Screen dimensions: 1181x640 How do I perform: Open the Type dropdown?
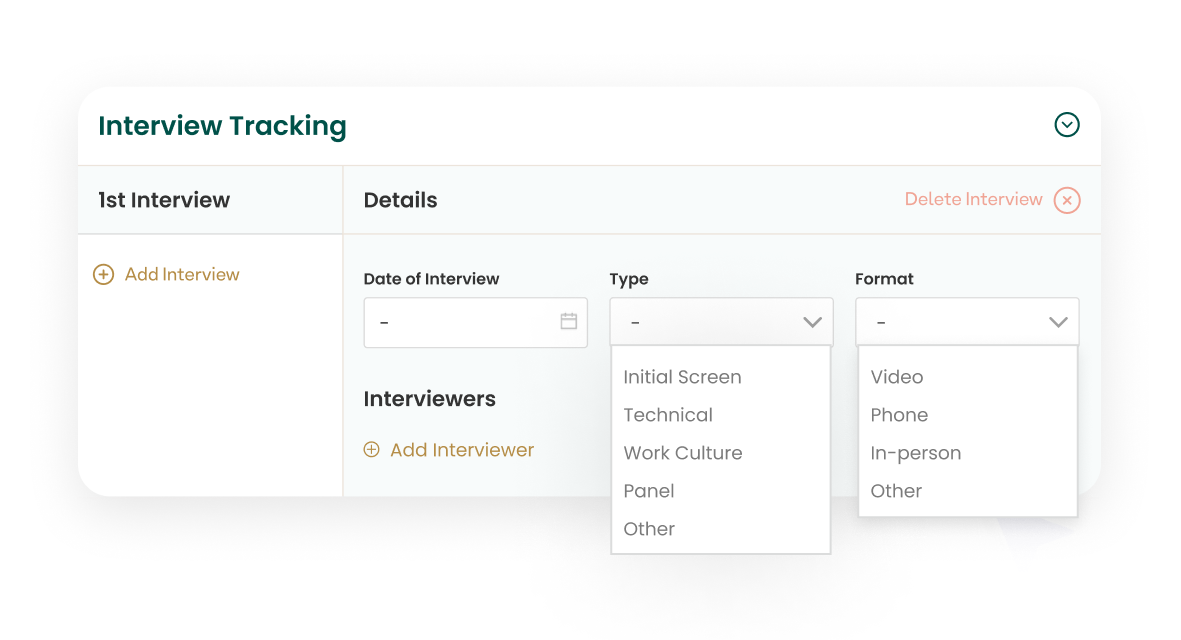point(721,322)
